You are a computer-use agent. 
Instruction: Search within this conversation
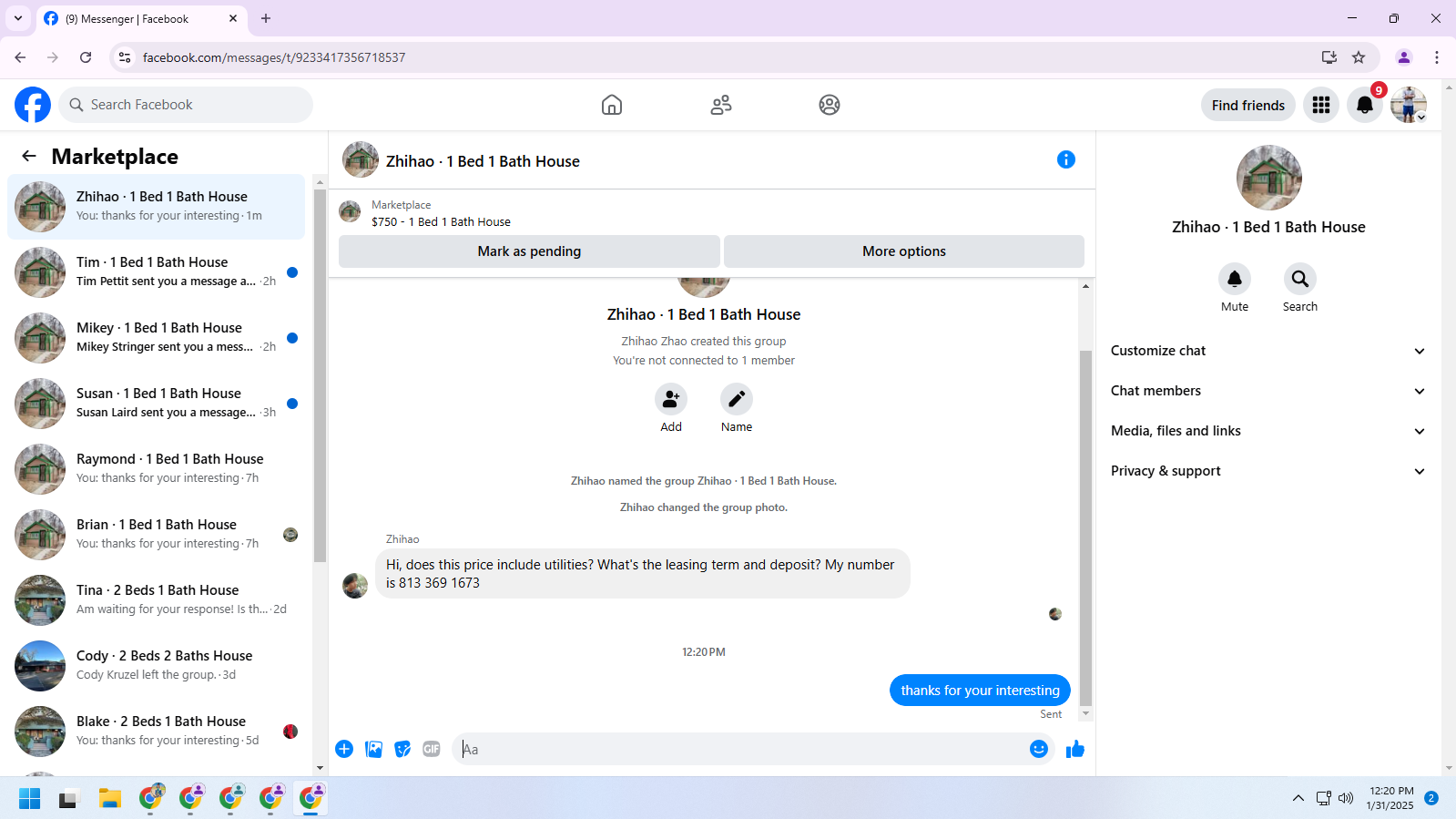coord(1300,279)
